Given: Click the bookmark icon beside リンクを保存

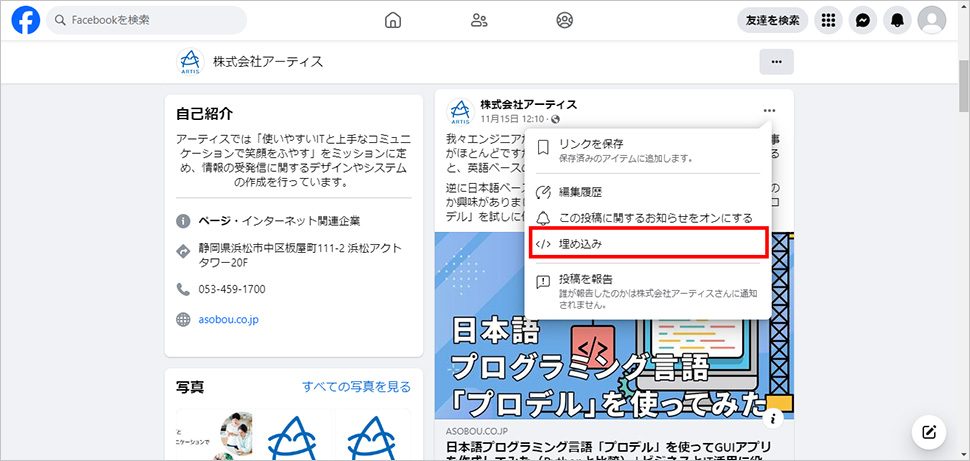Looking at the screenshot, I should tap(543, 147).
